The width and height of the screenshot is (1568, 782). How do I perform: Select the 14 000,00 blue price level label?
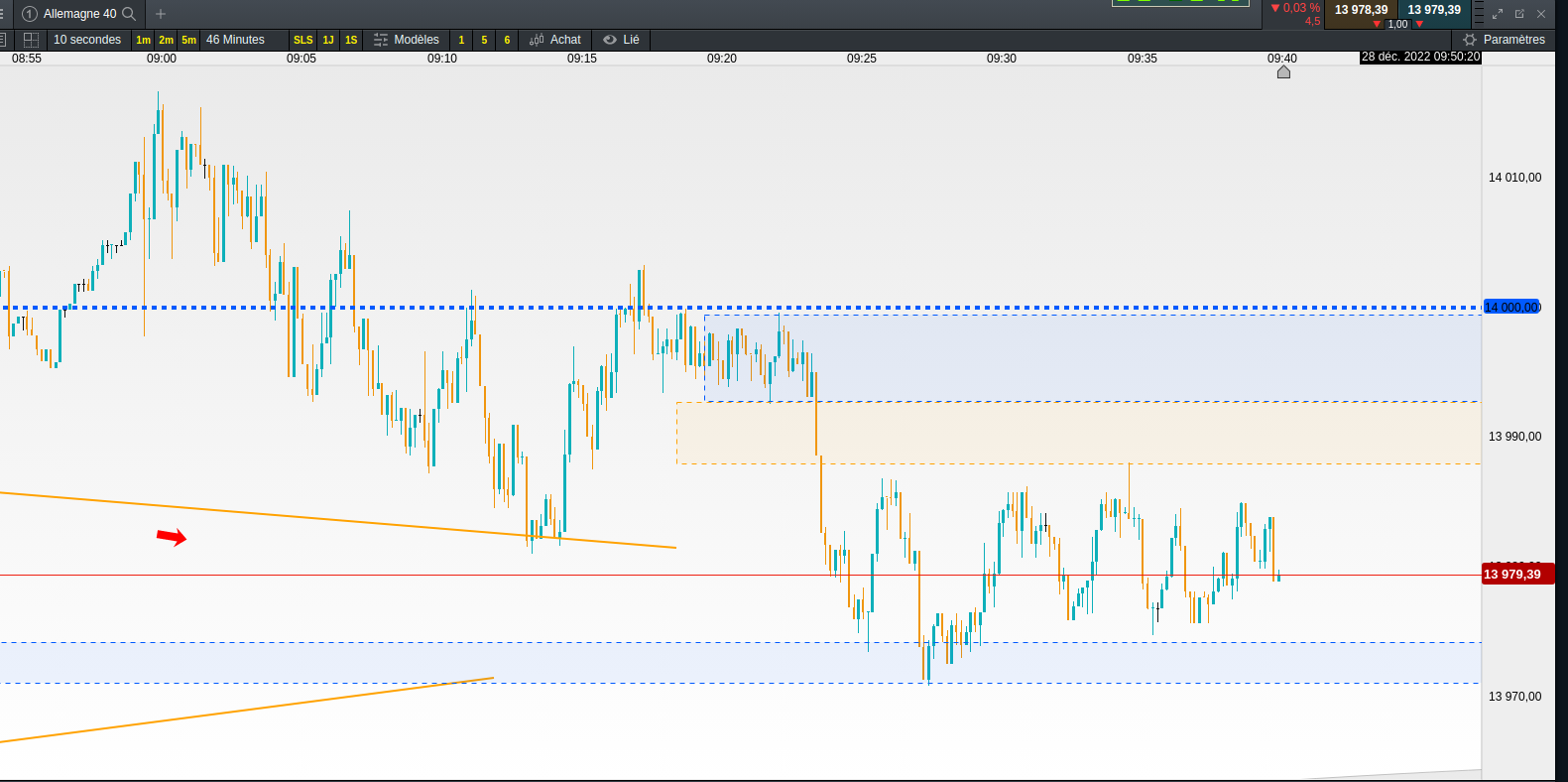[1511, 308]
